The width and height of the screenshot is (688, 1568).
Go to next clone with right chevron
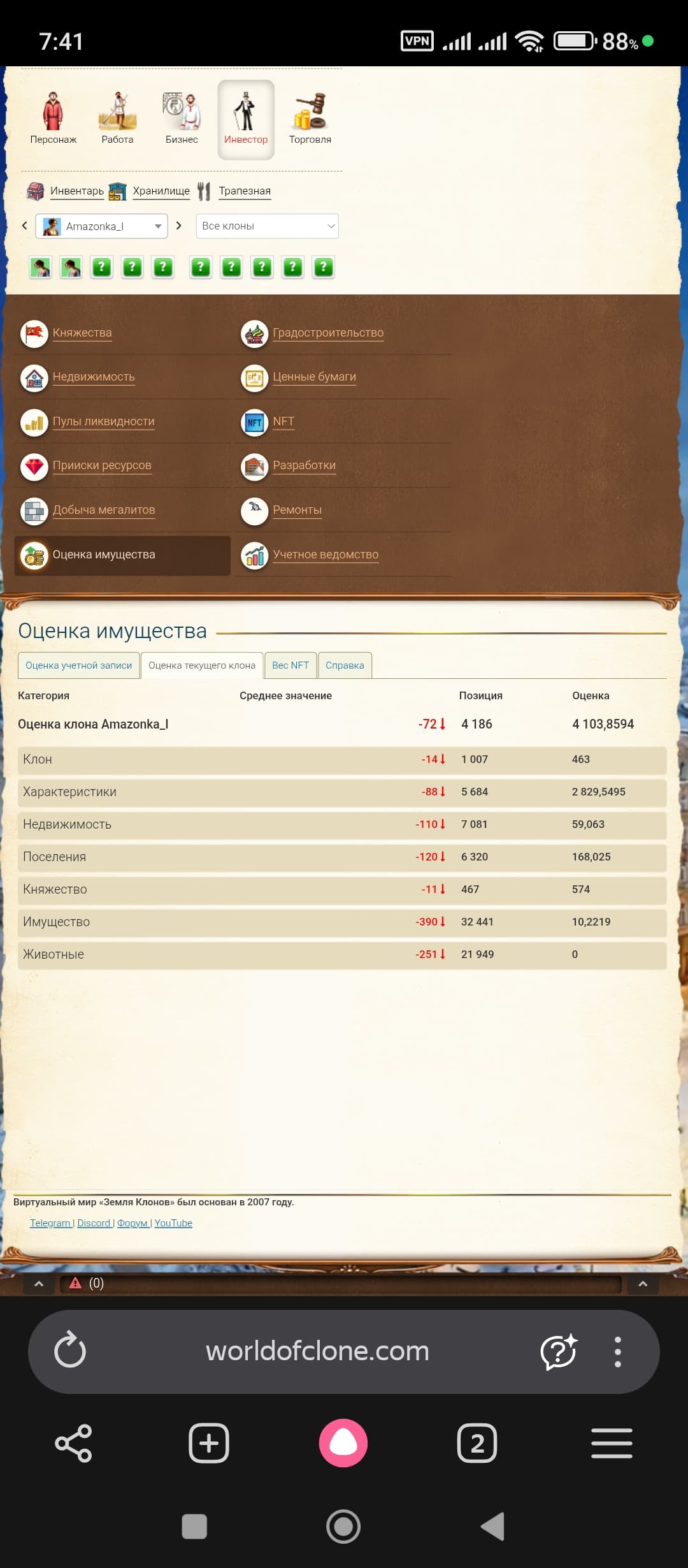[179, 226]
